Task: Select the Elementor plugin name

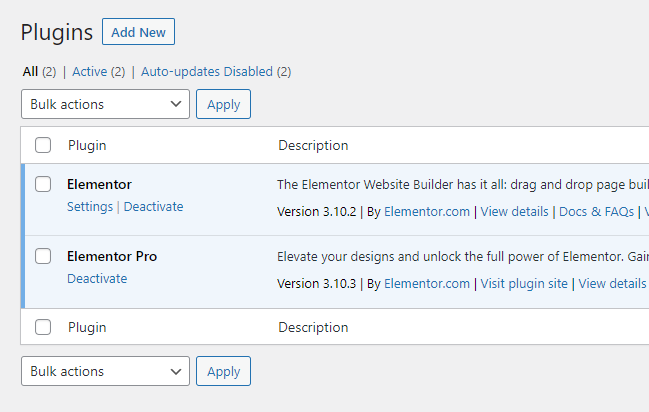Action: [x=99, y=184]
